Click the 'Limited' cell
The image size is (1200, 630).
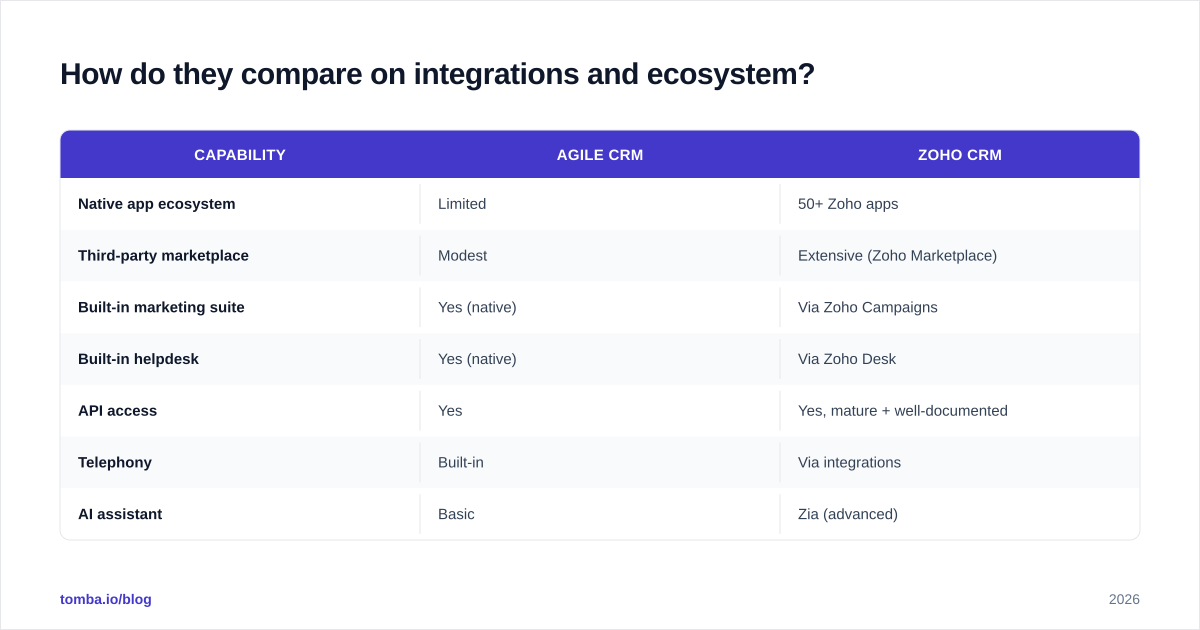pyautogui.click(x=462, y=204)
